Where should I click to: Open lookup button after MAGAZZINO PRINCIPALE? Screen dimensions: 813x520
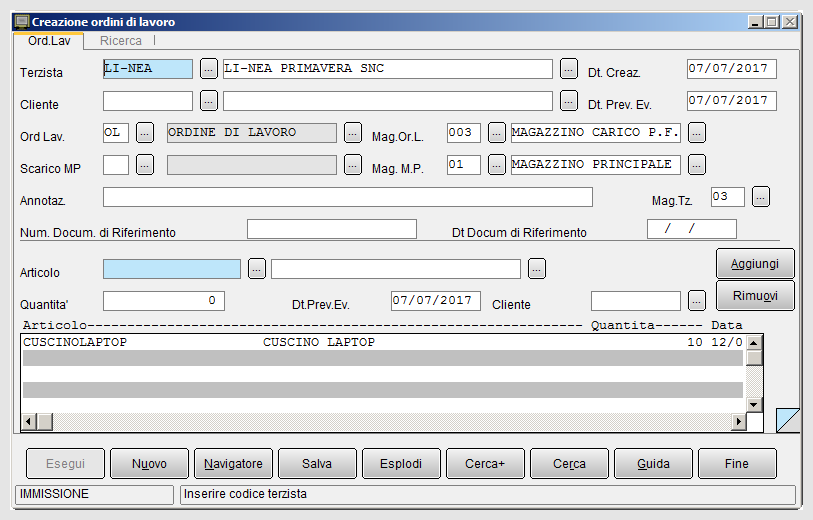[x=697, y=165]
